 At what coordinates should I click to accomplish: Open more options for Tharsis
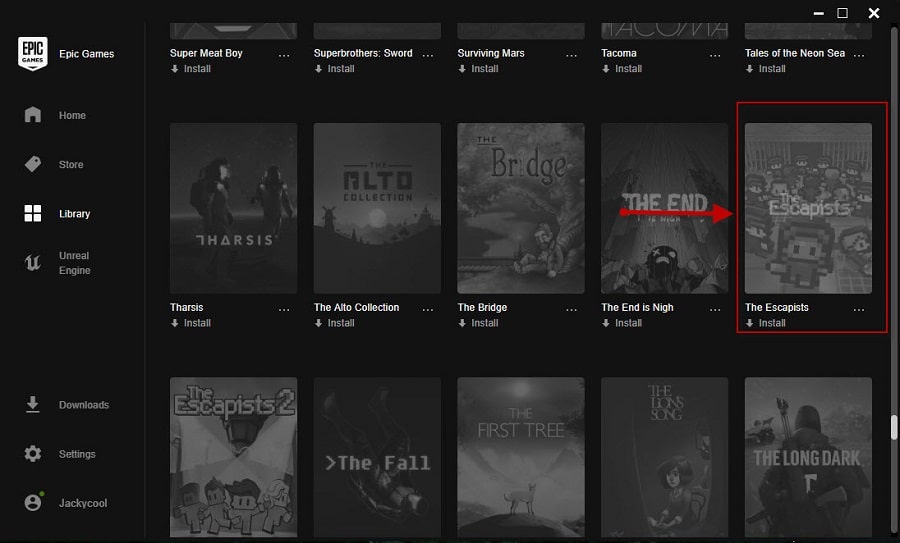click(284, 310)
